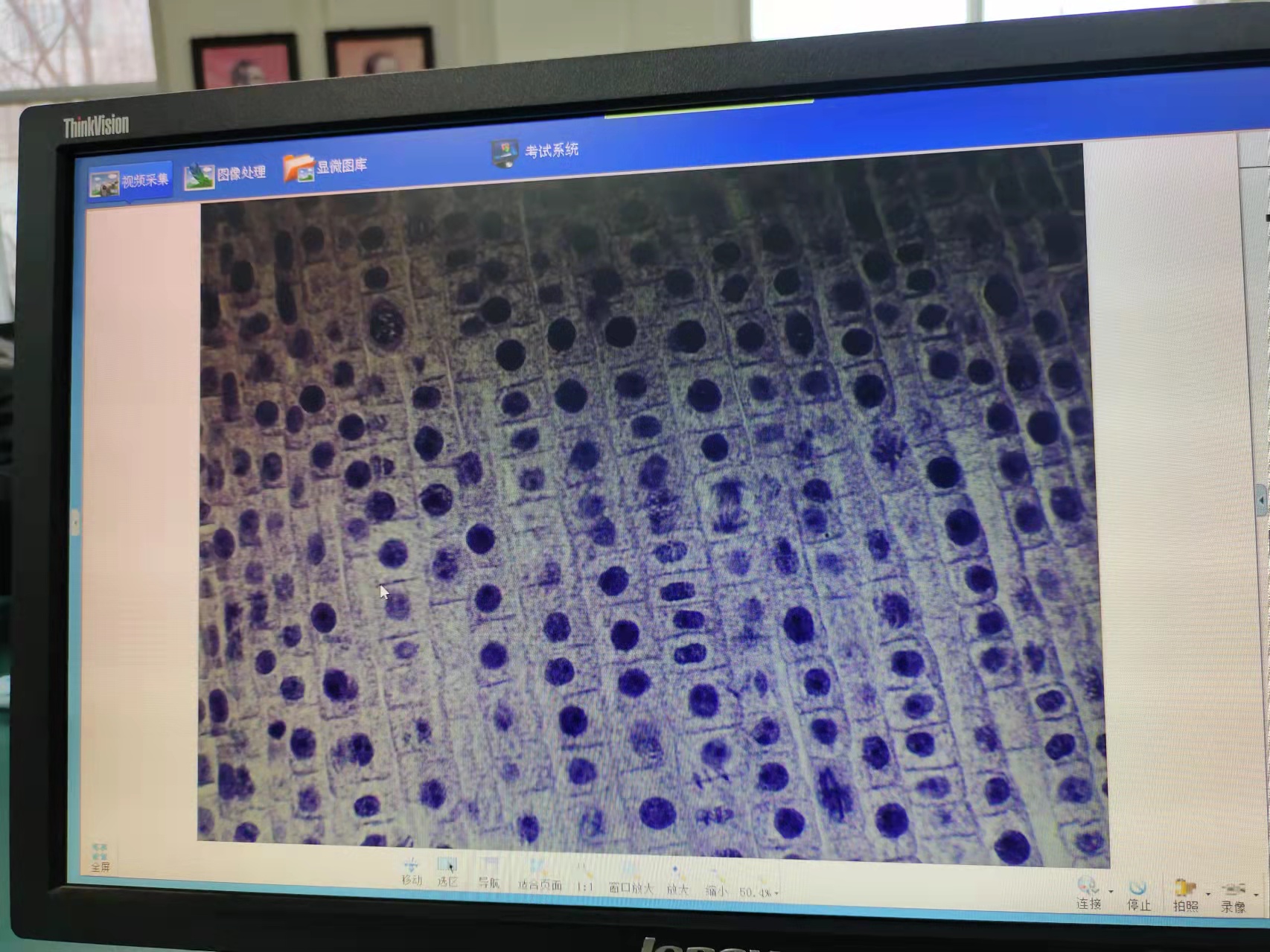Screen dimensions: 1270x952
Task: Expand the 连接 dropdown arrow
Action: 1111,891
